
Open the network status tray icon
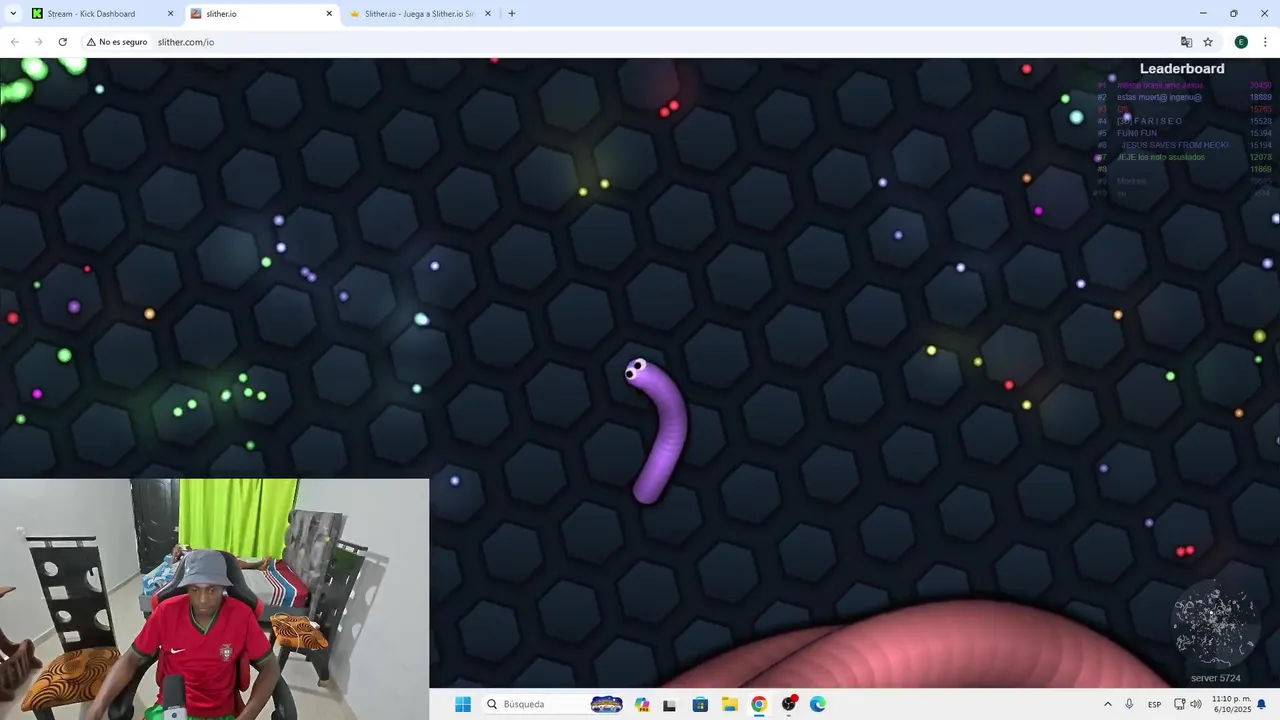click(x=1180, y=704)
